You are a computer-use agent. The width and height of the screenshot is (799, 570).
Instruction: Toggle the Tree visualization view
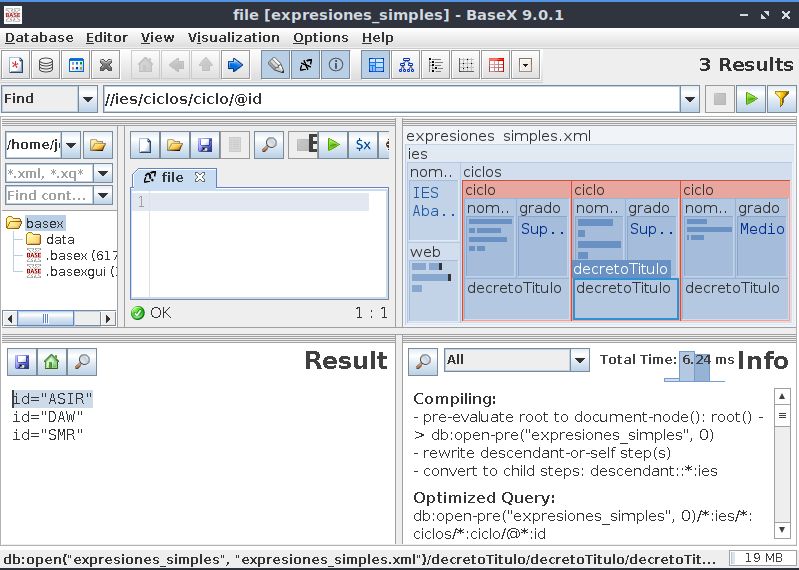click(x=406, y=66)
